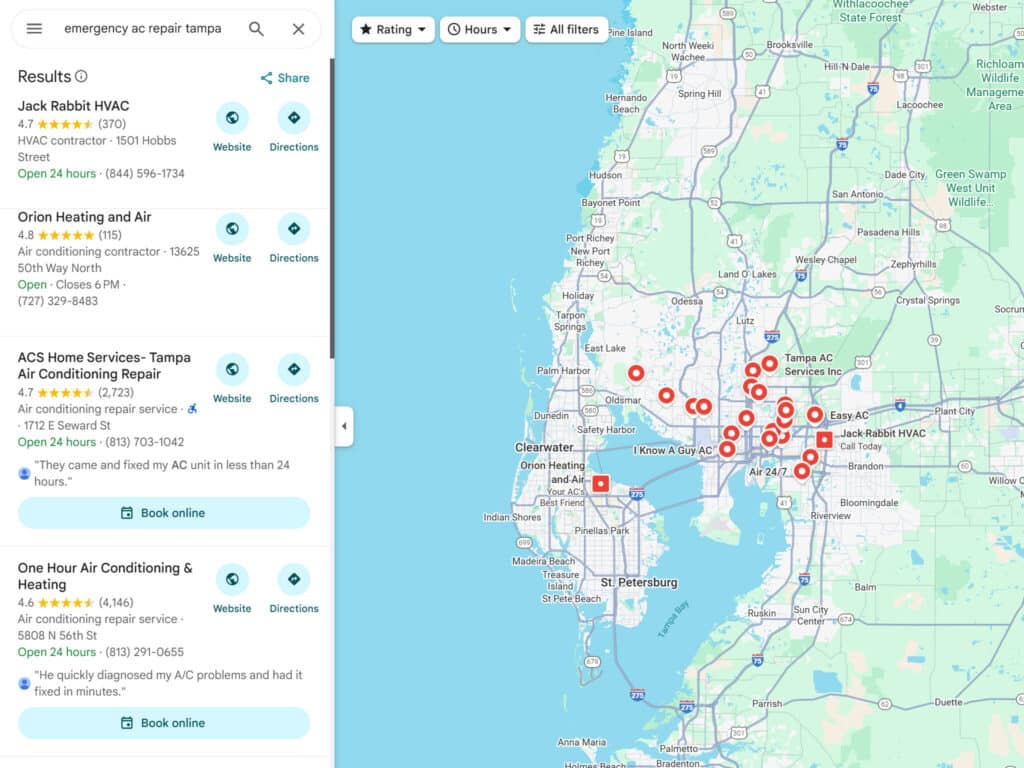Click in the emergency ac repair tampa search field
The image size is (1024, 768).
pos(142,29)
